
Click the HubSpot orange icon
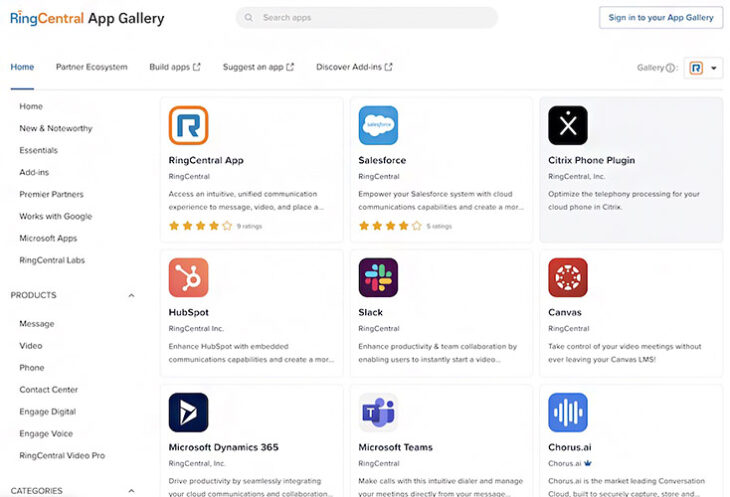pos(188,278)
